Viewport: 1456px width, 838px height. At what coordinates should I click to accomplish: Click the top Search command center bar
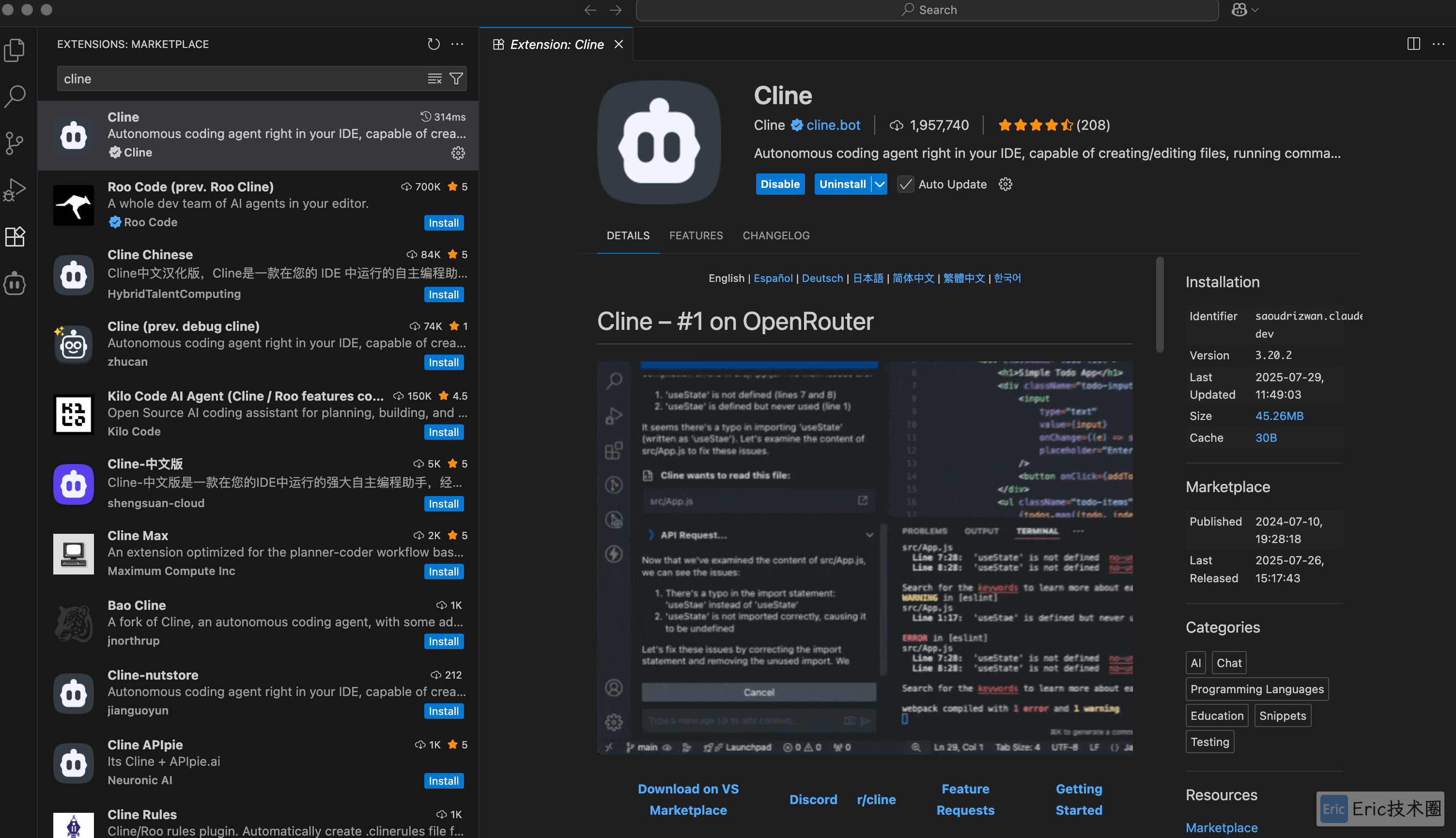click(927, 10)
